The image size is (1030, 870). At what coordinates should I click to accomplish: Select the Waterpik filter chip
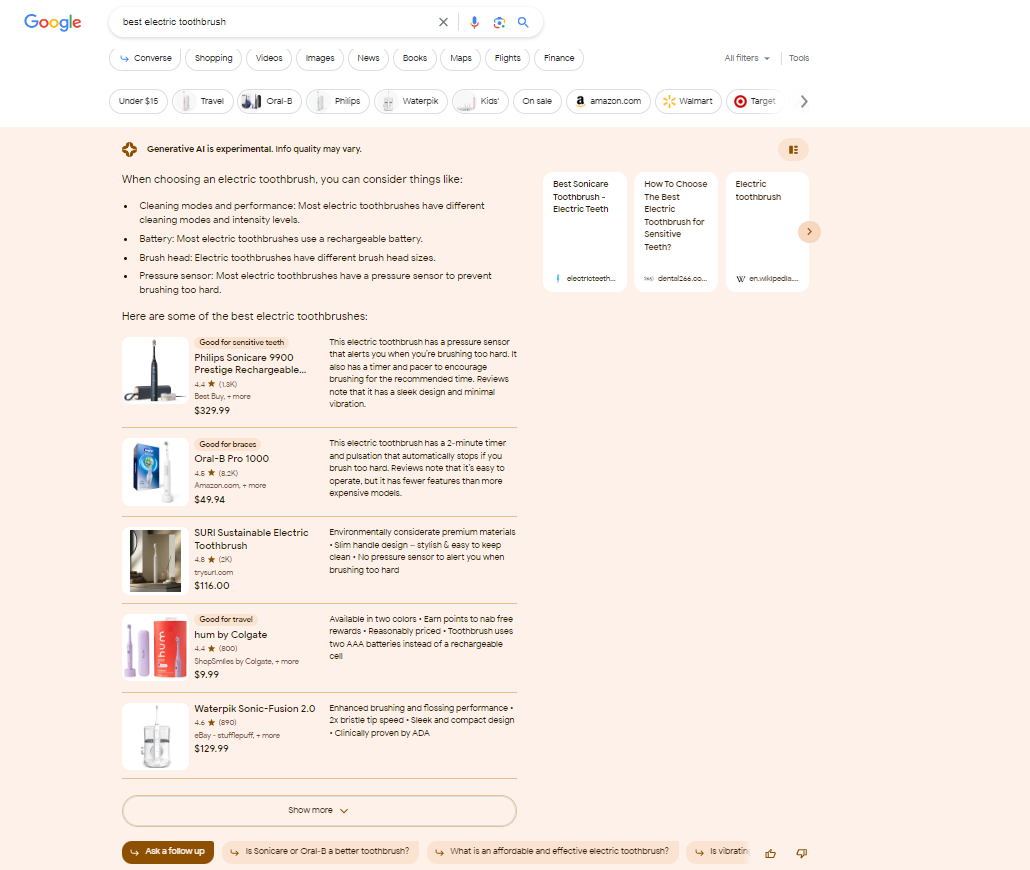tap(411, 101)
